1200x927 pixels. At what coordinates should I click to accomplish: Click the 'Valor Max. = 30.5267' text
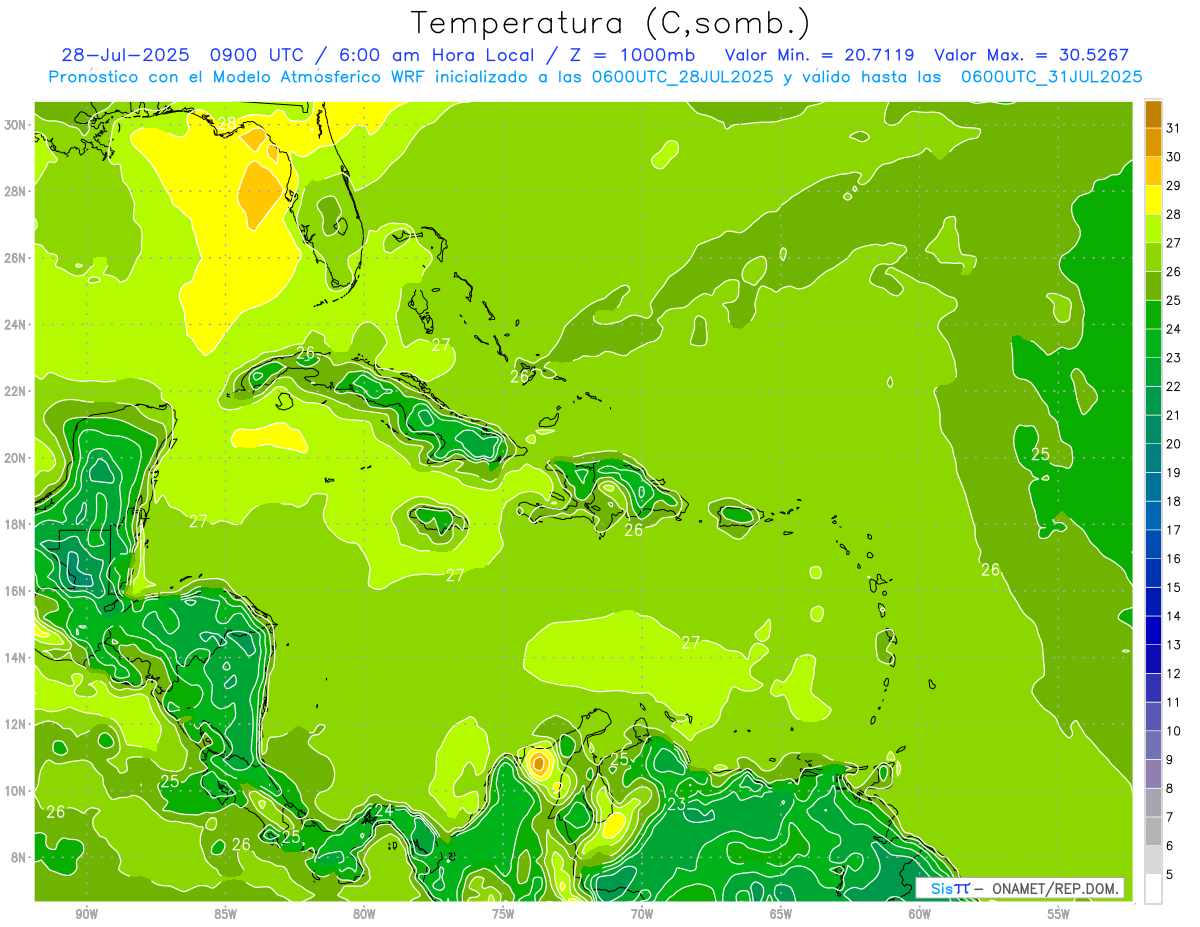(1031, 55)
